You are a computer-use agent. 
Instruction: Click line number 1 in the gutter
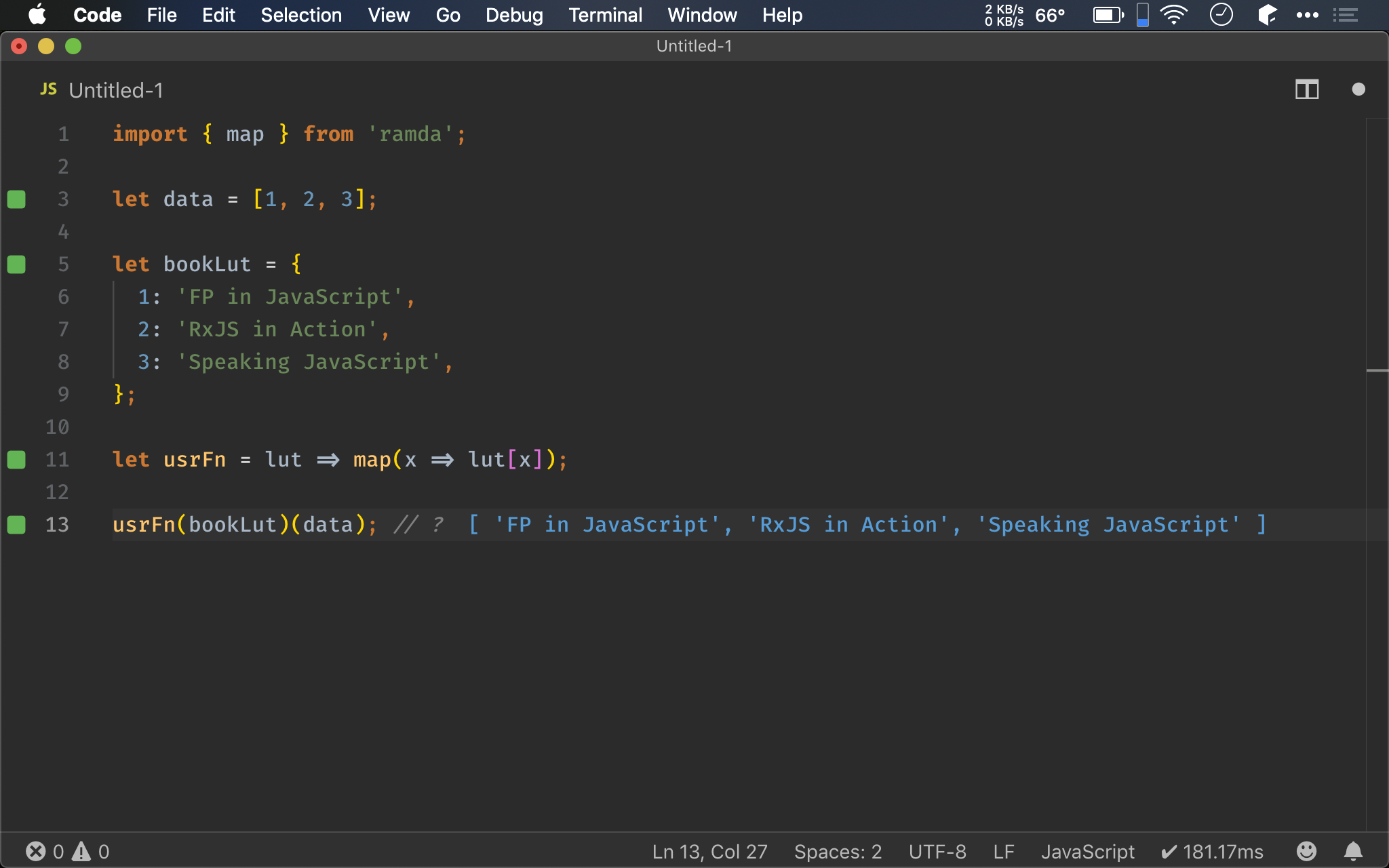[x=63, y=134]
